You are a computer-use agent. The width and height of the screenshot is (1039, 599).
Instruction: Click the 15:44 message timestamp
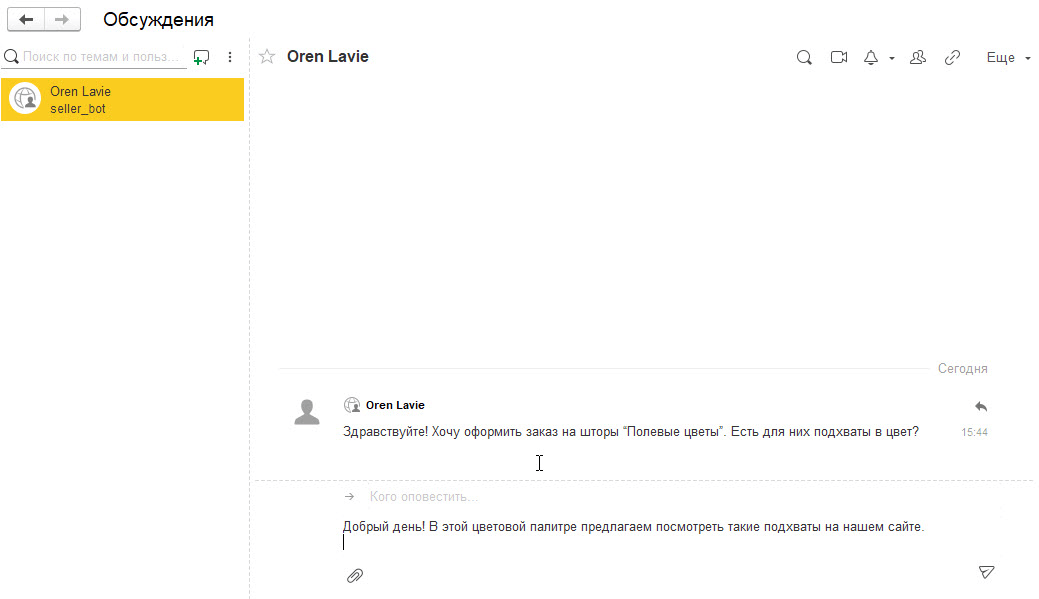coord(974,432)
